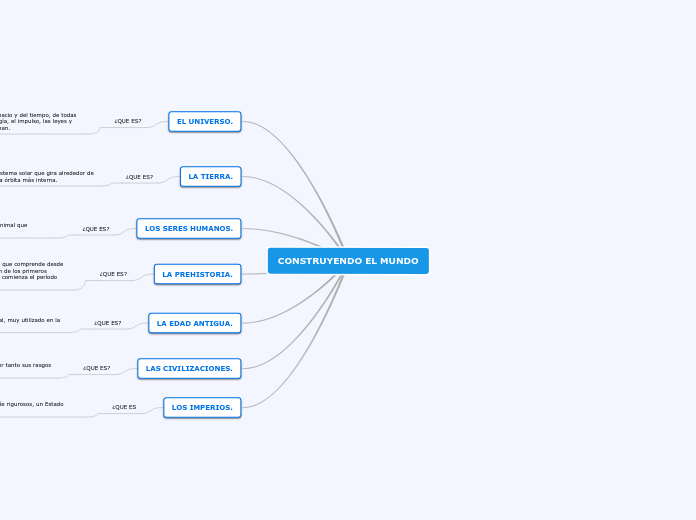Screen dimensions: 696x520
Task: Click ¿QUE ES? beside LA EDAD ANTIGUA.
Action: pos(107,323)
